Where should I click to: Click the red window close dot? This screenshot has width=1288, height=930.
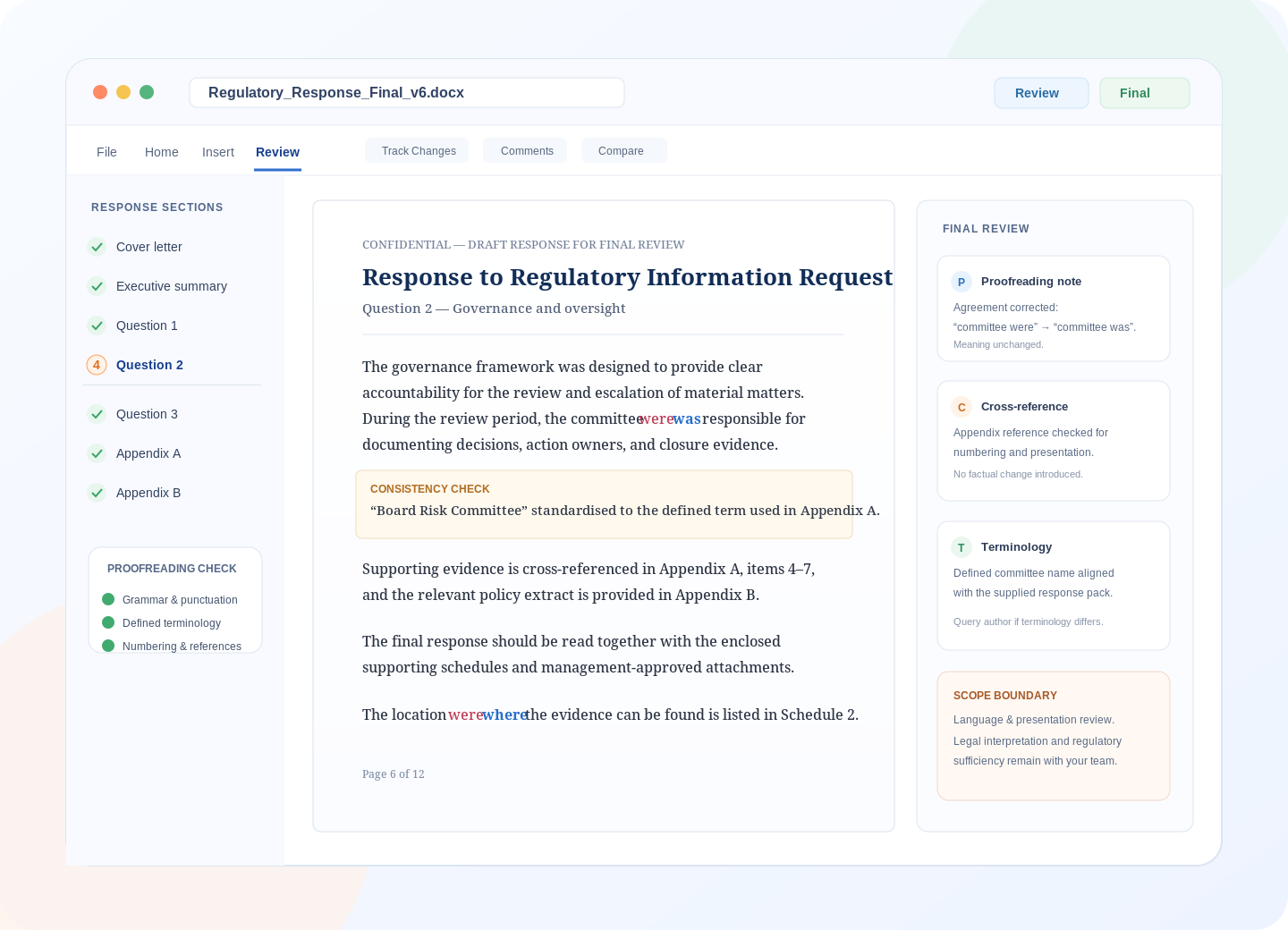(x=100, y=92)
